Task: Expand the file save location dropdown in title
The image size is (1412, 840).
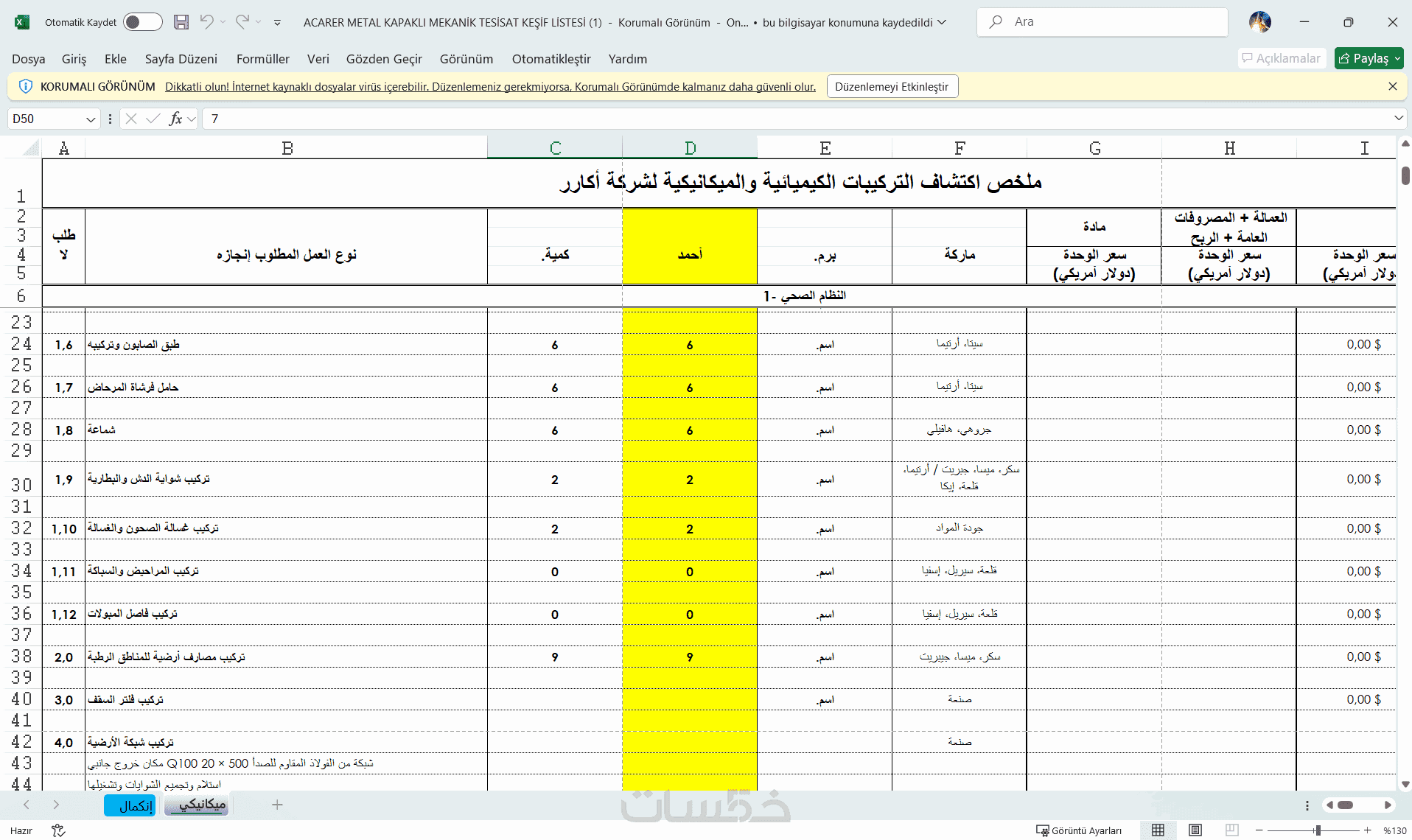Action: tap(941, 22)
